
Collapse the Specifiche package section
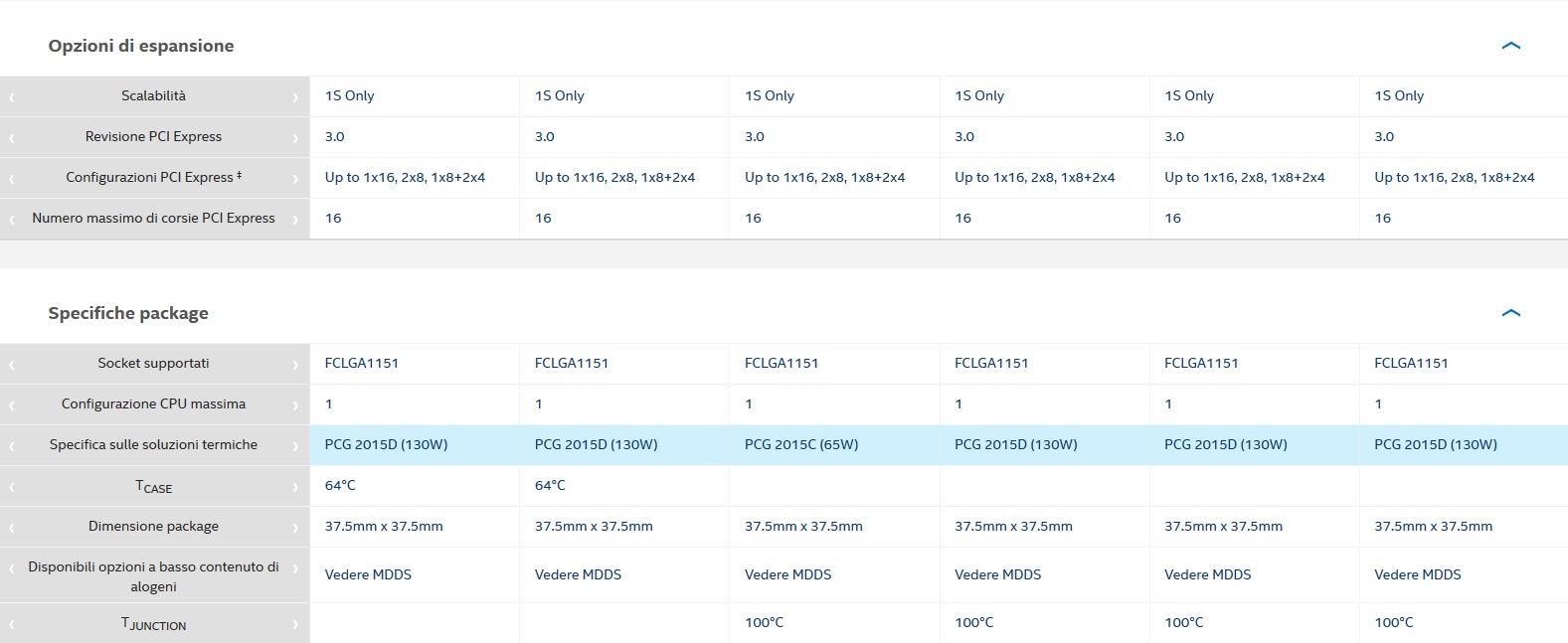(x=1510, y=313)
